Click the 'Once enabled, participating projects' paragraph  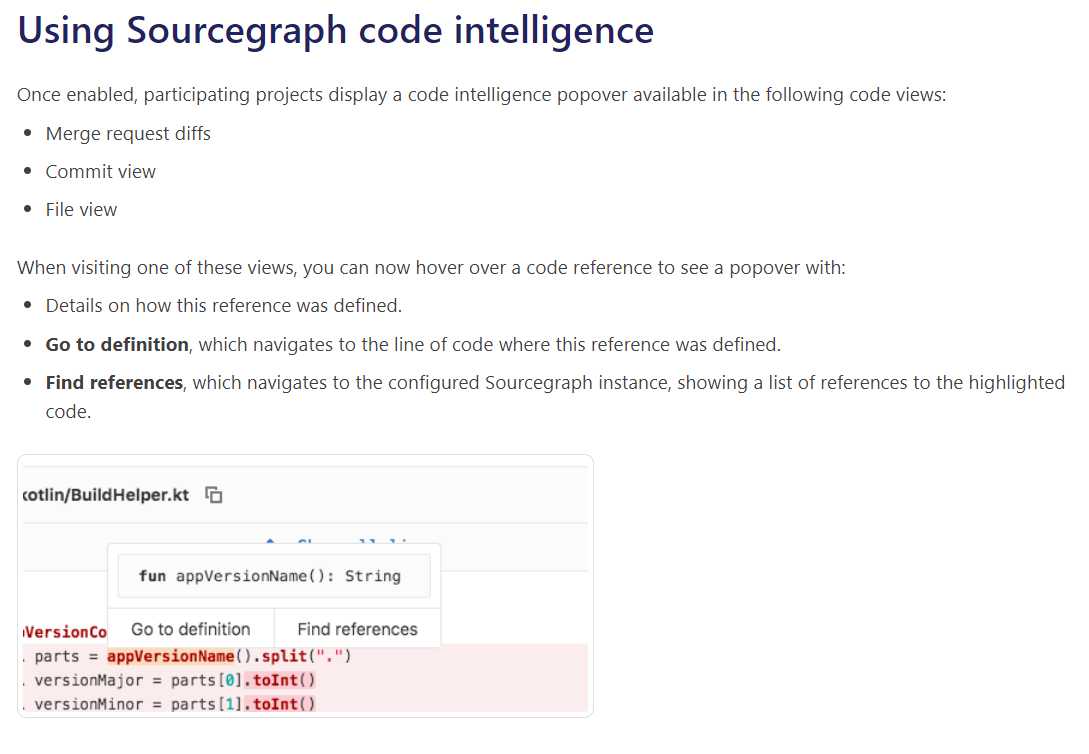coord(481,94)
